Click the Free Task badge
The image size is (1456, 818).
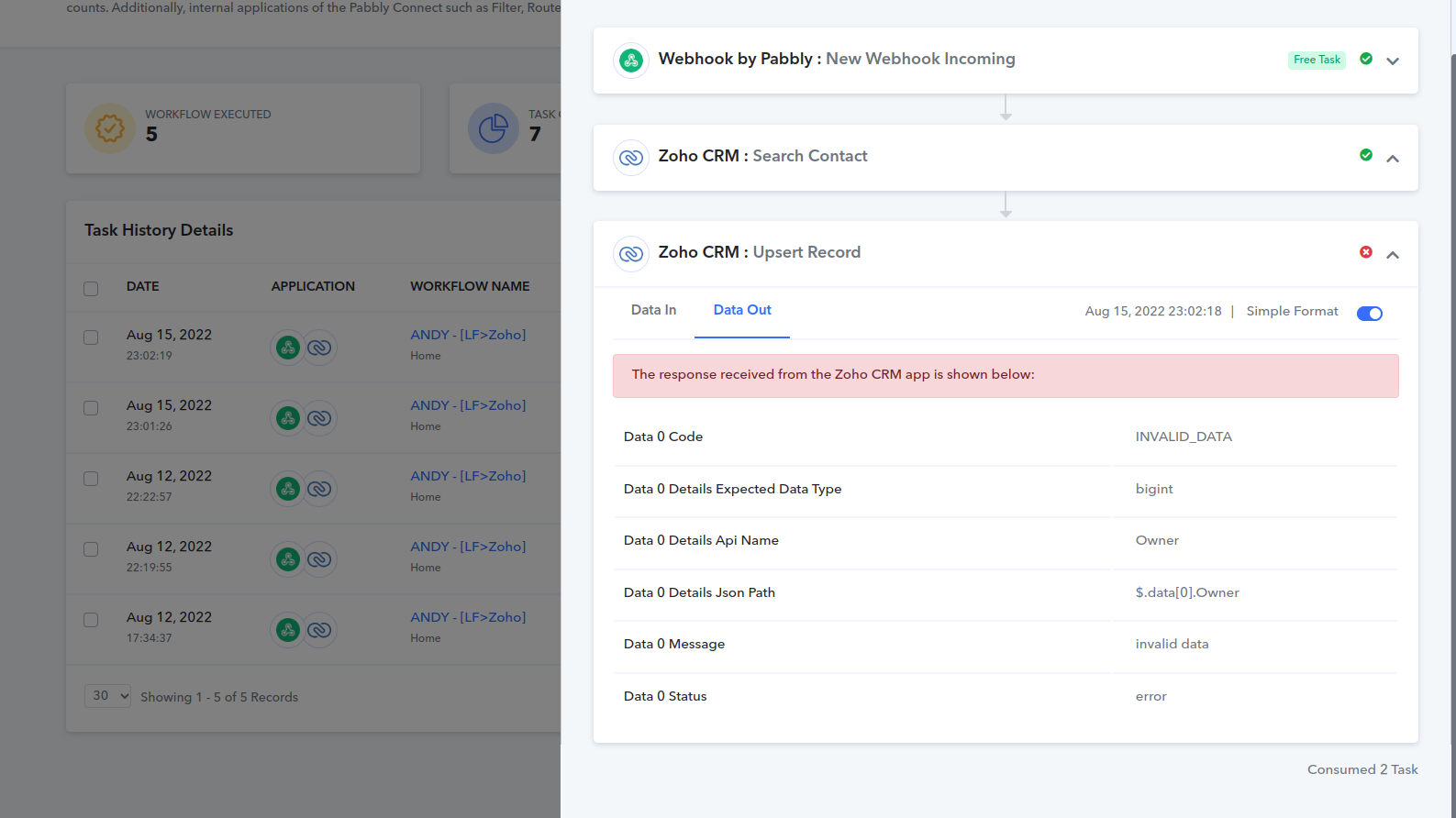pos(1317,60)
